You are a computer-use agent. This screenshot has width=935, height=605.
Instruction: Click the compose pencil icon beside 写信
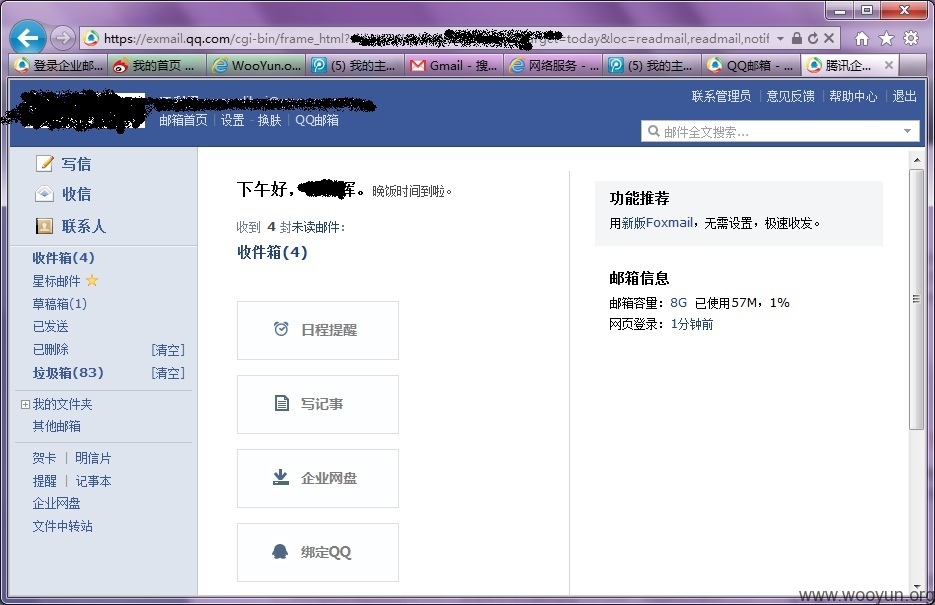[x=45, y=163]
